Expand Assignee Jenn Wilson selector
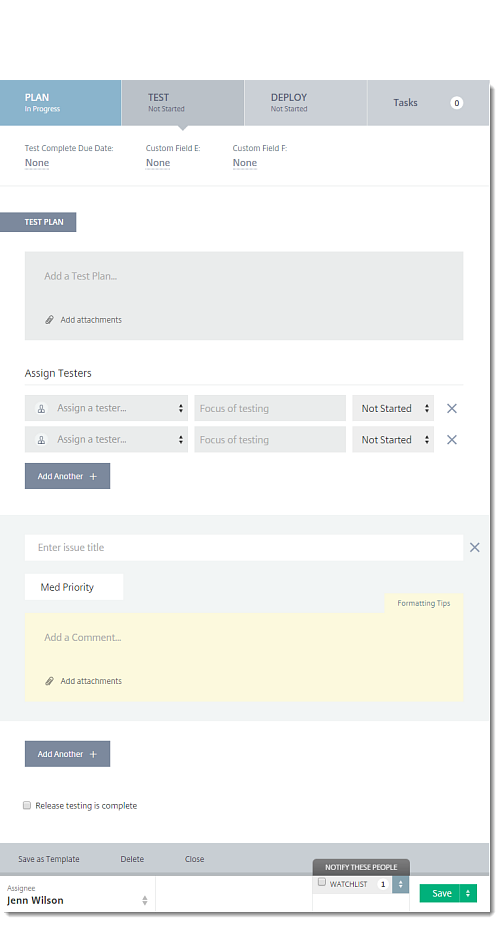Image resolution: width=500 pixels, height=927 pixels. [77, 895]
